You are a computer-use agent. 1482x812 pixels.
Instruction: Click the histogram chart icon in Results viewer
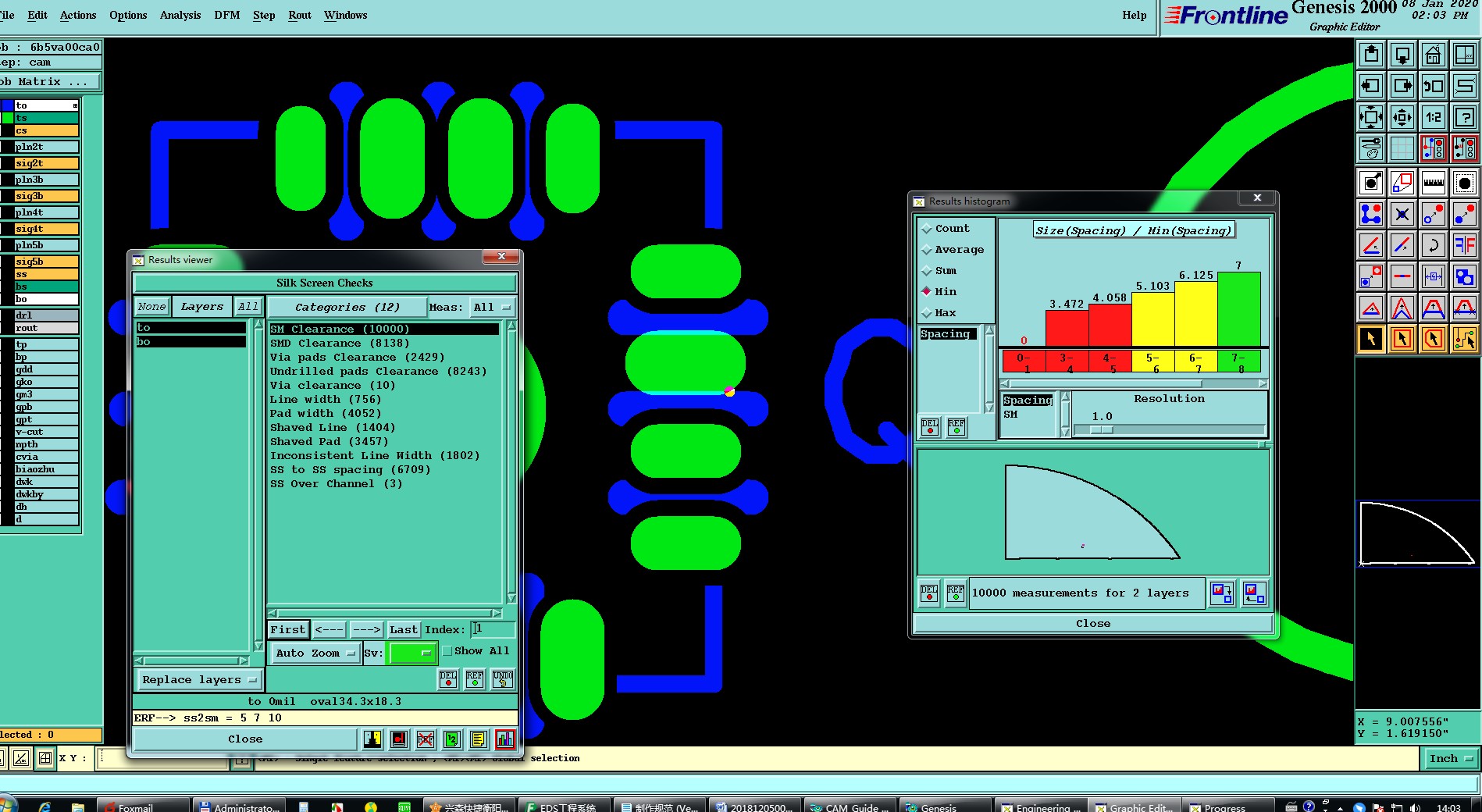pyautogui.click(x=505, y=739)
